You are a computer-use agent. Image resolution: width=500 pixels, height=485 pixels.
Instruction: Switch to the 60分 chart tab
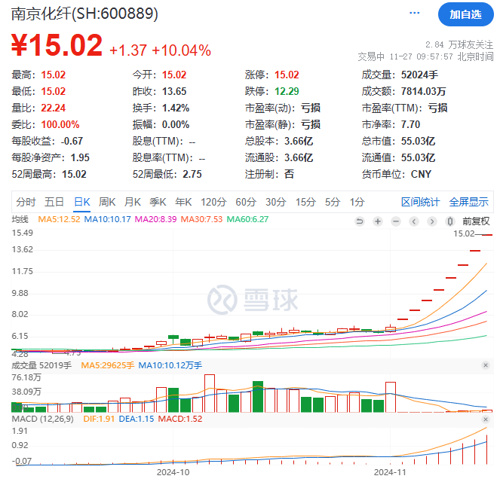pyautogui.click(x=246, y=202)
